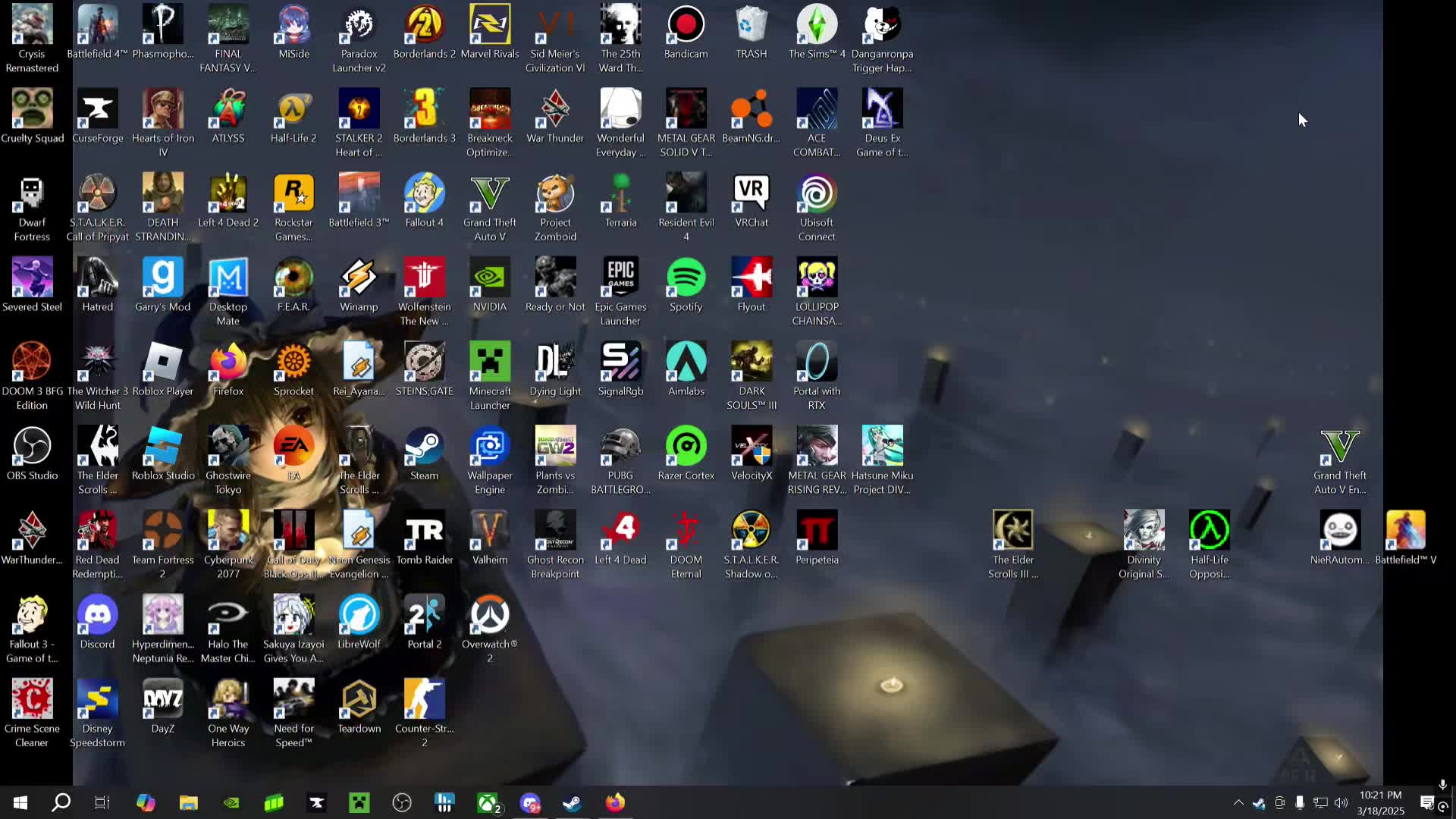Switch to Firefox in the taskbar
The width and height of the screenshot is (1456, 819).
615,802
